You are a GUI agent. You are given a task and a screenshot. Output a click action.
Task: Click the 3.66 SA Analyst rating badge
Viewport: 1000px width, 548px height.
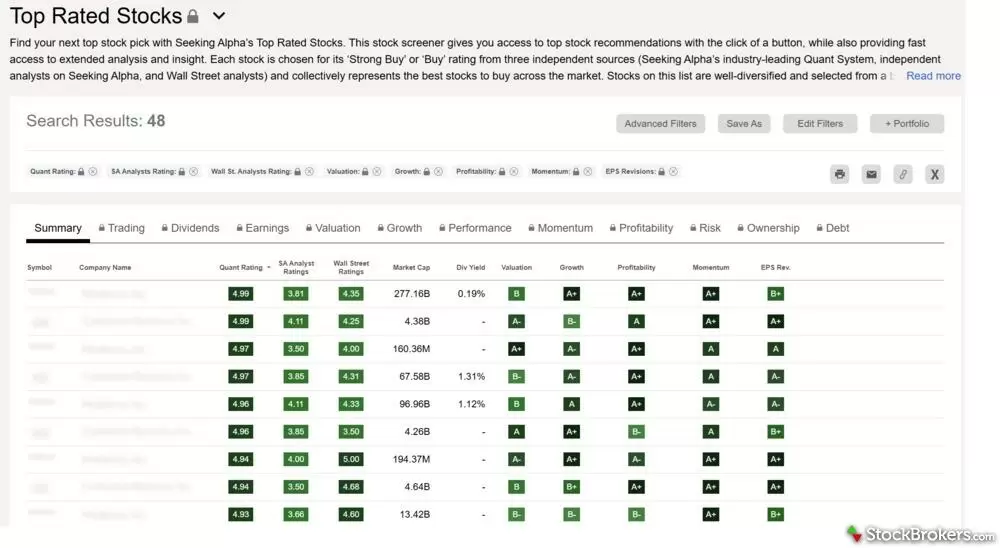(296, 514)
